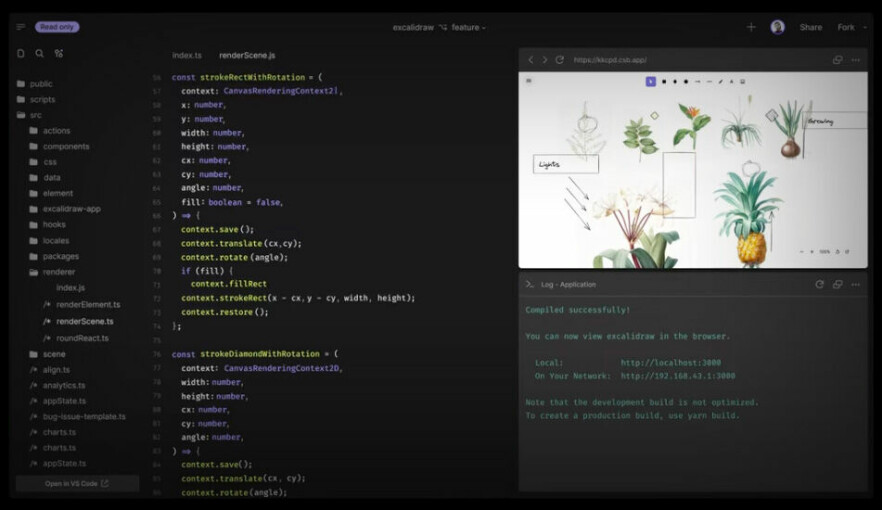Open index.js in renderer folder
Screen dimensions: 882x510
pos(70,288)
